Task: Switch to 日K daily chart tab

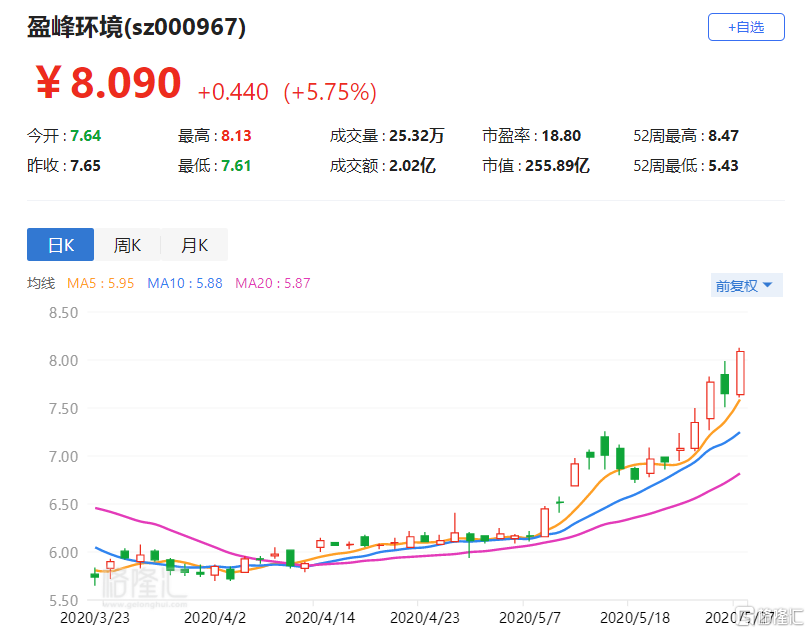Action: point(60,245)
